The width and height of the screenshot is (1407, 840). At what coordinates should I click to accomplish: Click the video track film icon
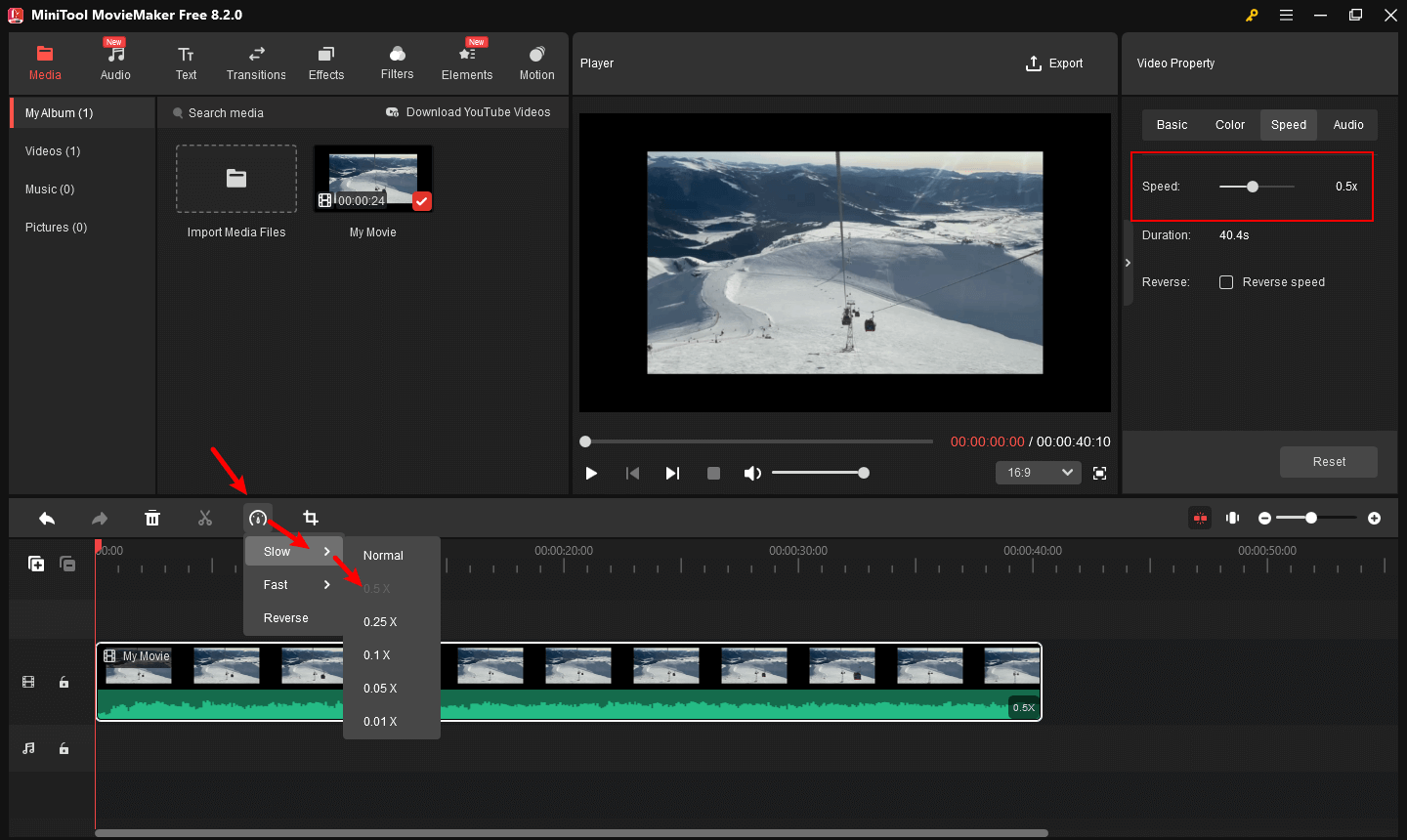(28, 682)
